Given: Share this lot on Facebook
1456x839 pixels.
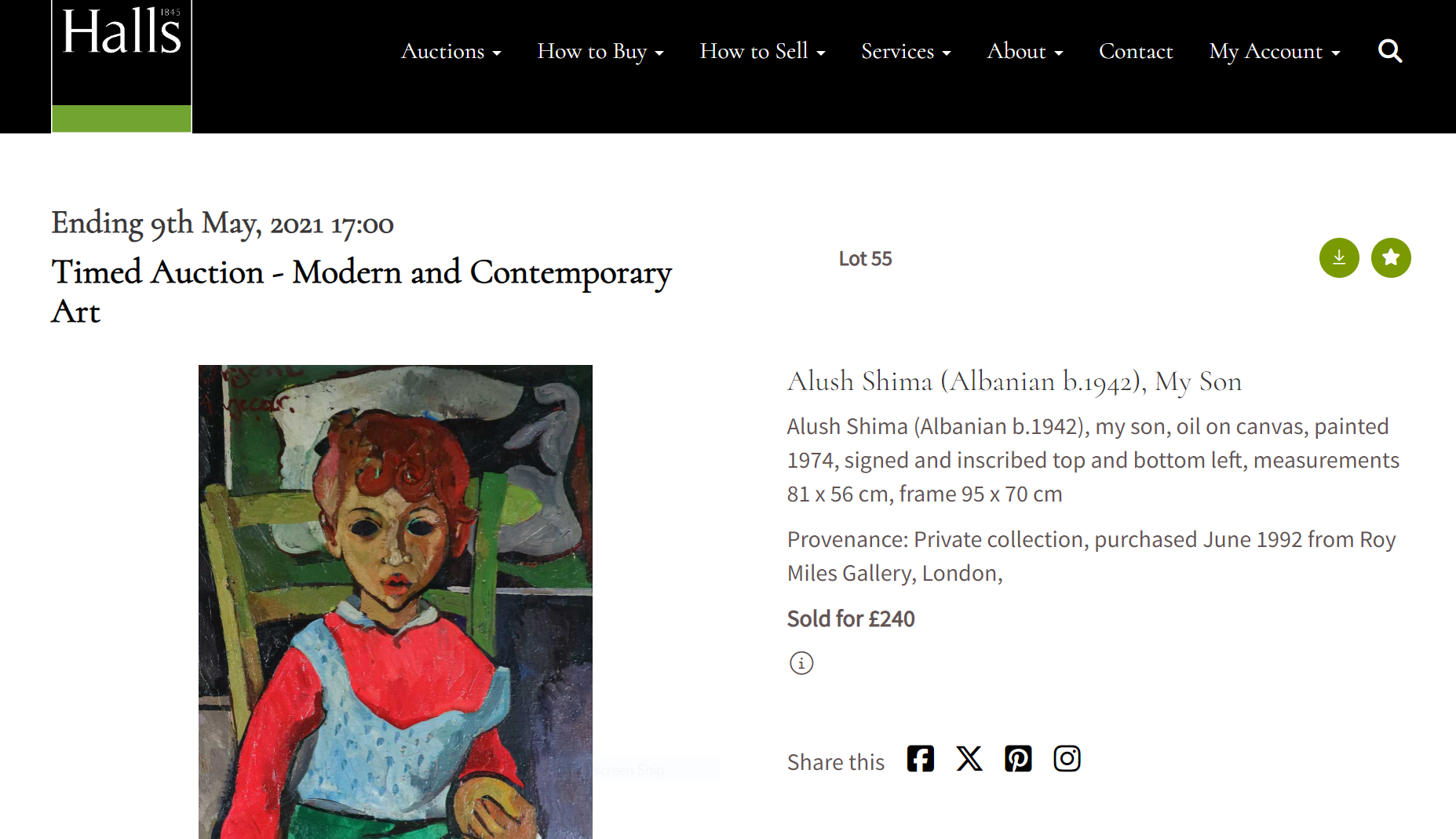Looking at the screenshot, I should [921, 759].
